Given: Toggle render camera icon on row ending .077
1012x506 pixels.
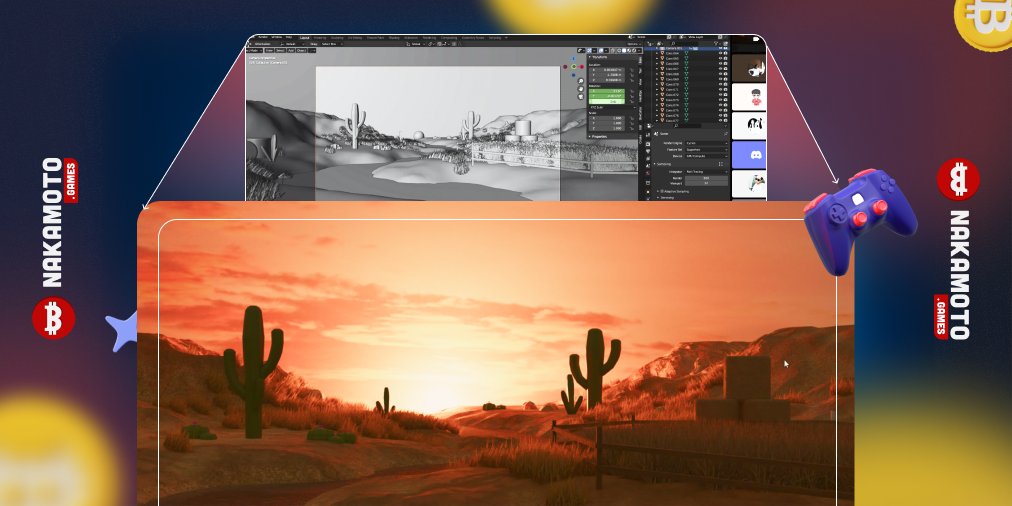Looking at the screenshot, I should pos(725,121).
